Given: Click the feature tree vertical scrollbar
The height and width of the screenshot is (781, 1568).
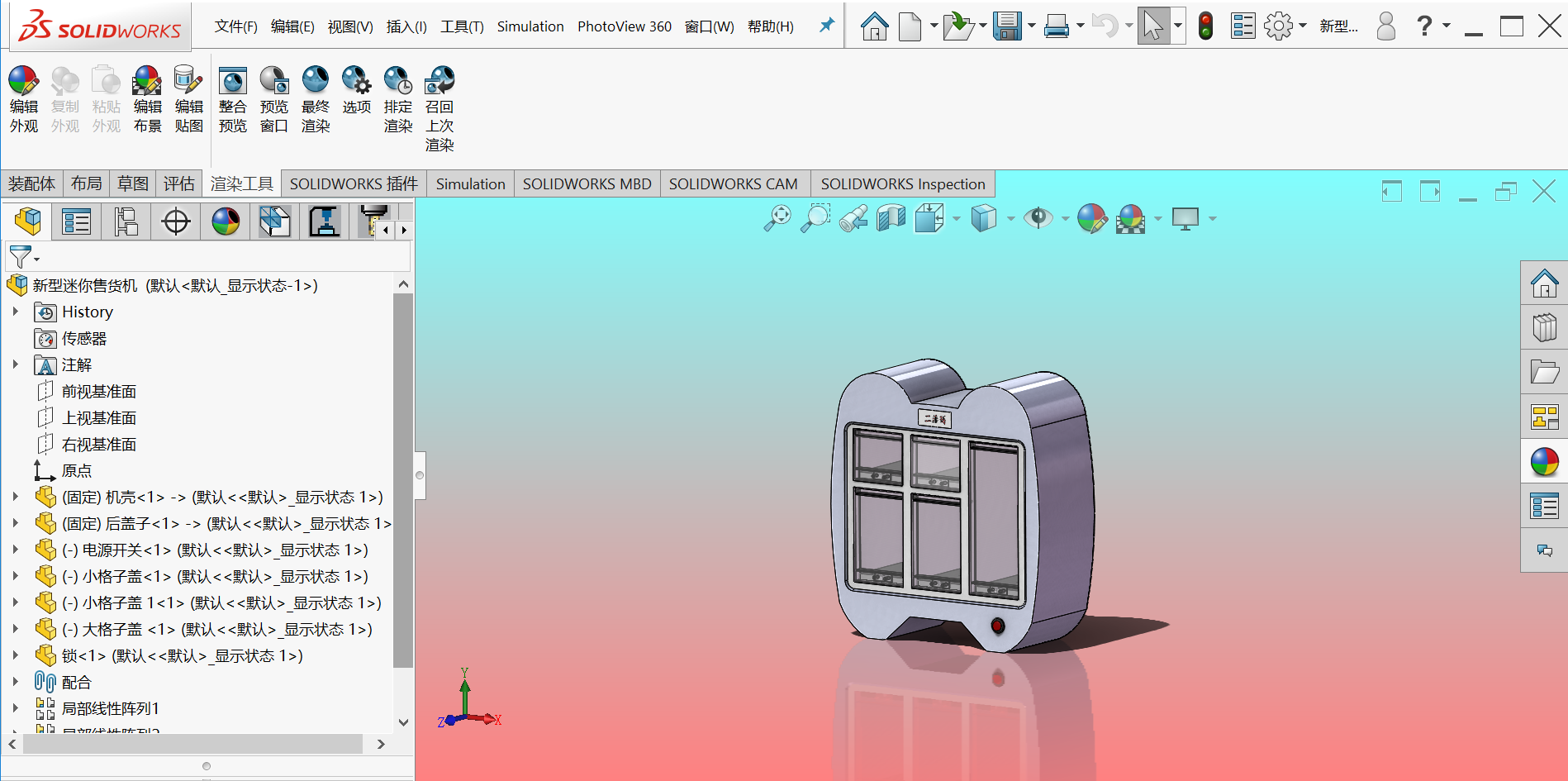Looking at the screenshot, I should [402, 479].
